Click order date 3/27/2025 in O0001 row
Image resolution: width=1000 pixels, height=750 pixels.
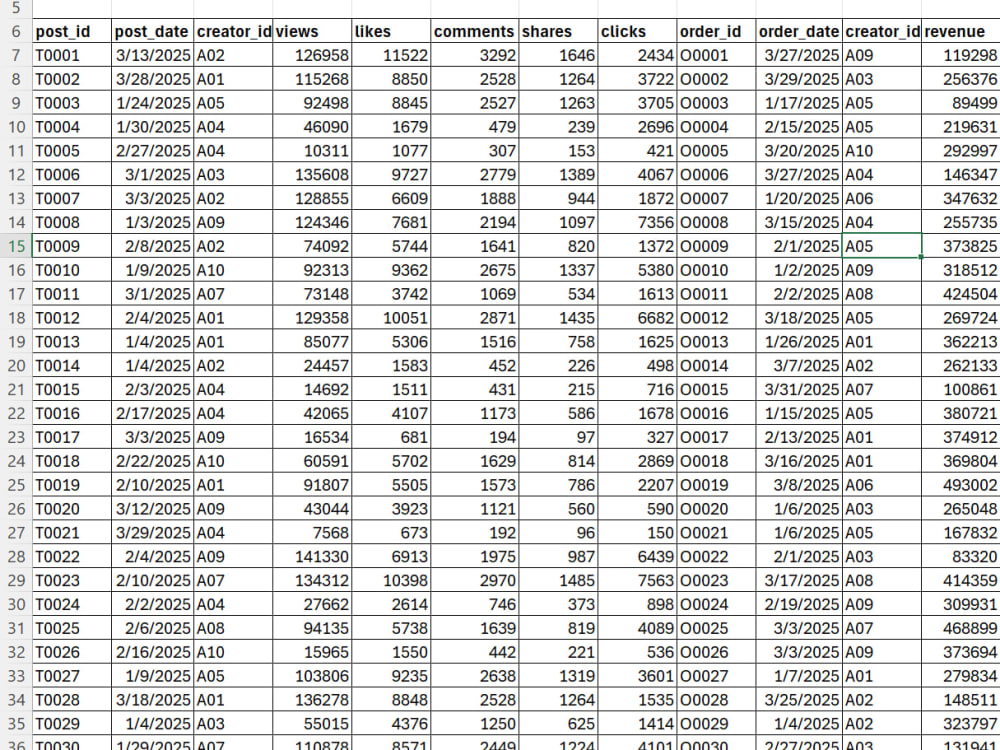coord(798,55)
